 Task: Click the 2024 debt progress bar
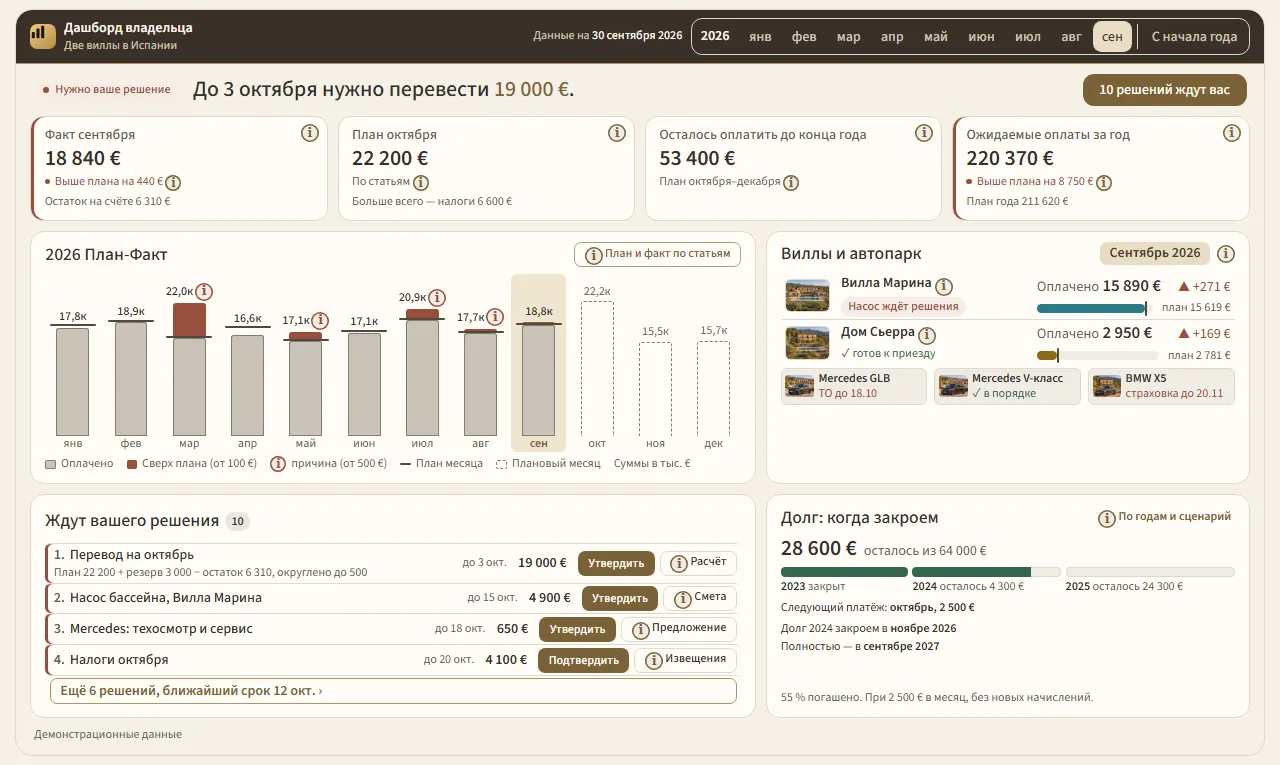(x=986, y=572)
